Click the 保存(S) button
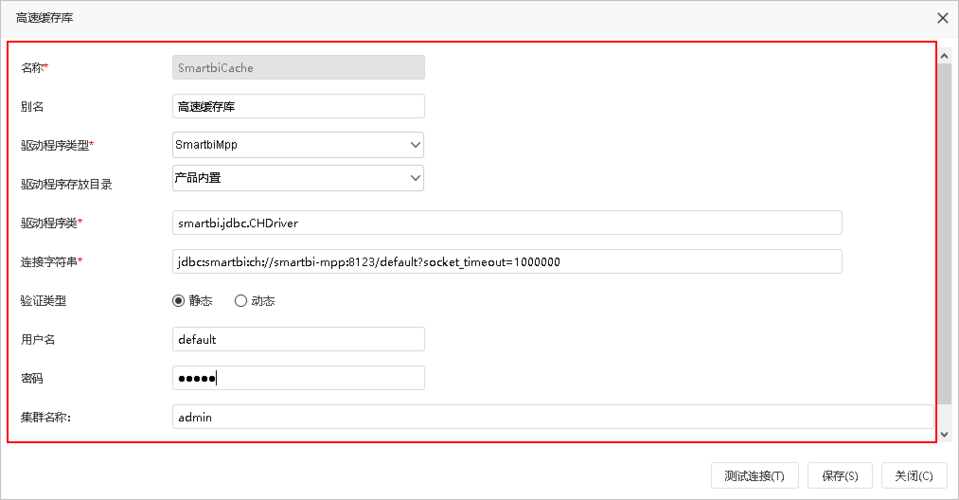959x500 pixels. coord(840,476)
